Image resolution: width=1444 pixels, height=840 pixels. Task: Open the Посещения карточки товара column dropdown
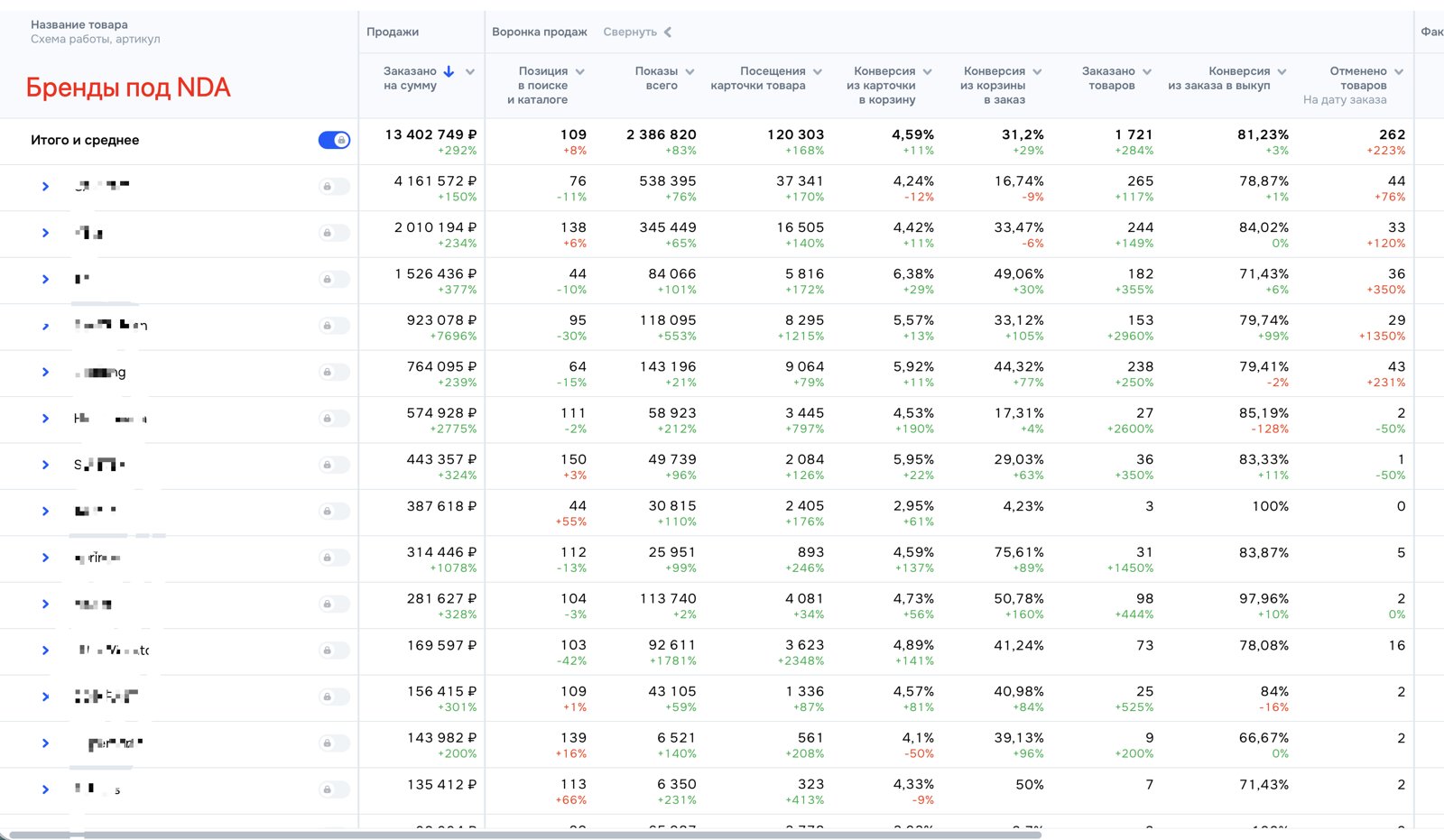818,72
